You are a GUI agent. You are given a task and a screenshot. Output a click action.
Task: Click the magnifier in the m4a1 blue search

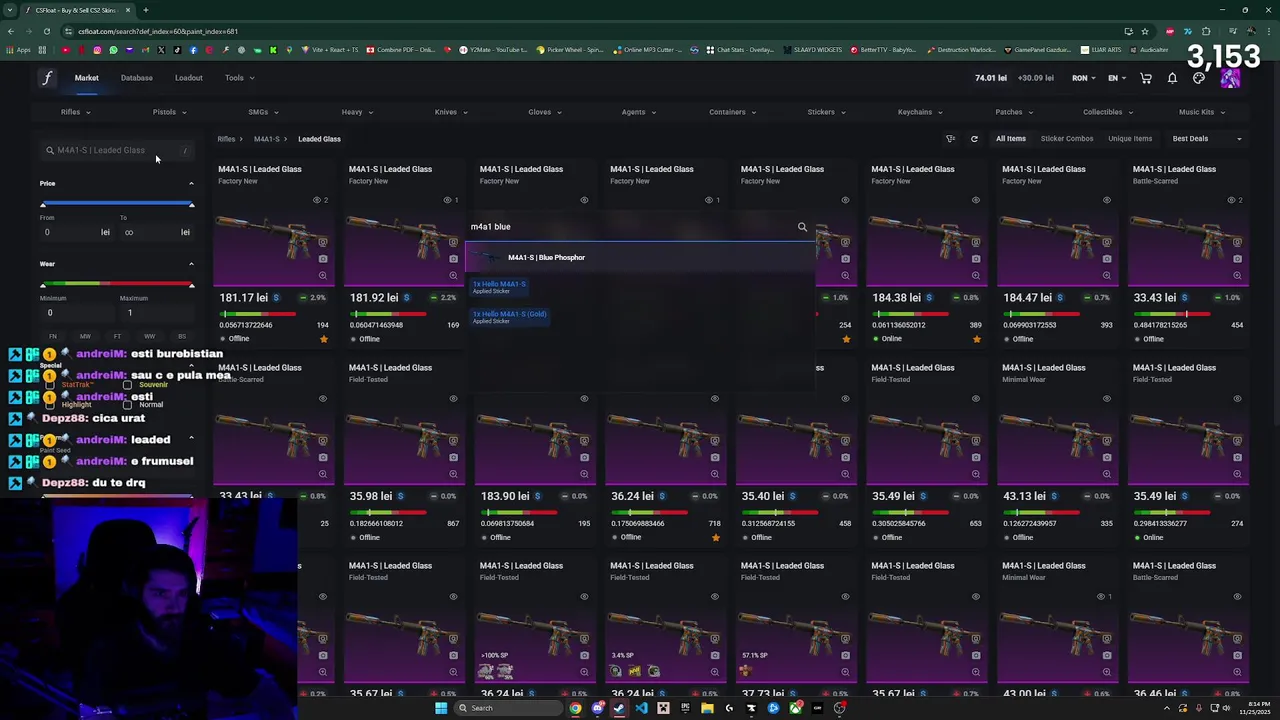[802, 227]
